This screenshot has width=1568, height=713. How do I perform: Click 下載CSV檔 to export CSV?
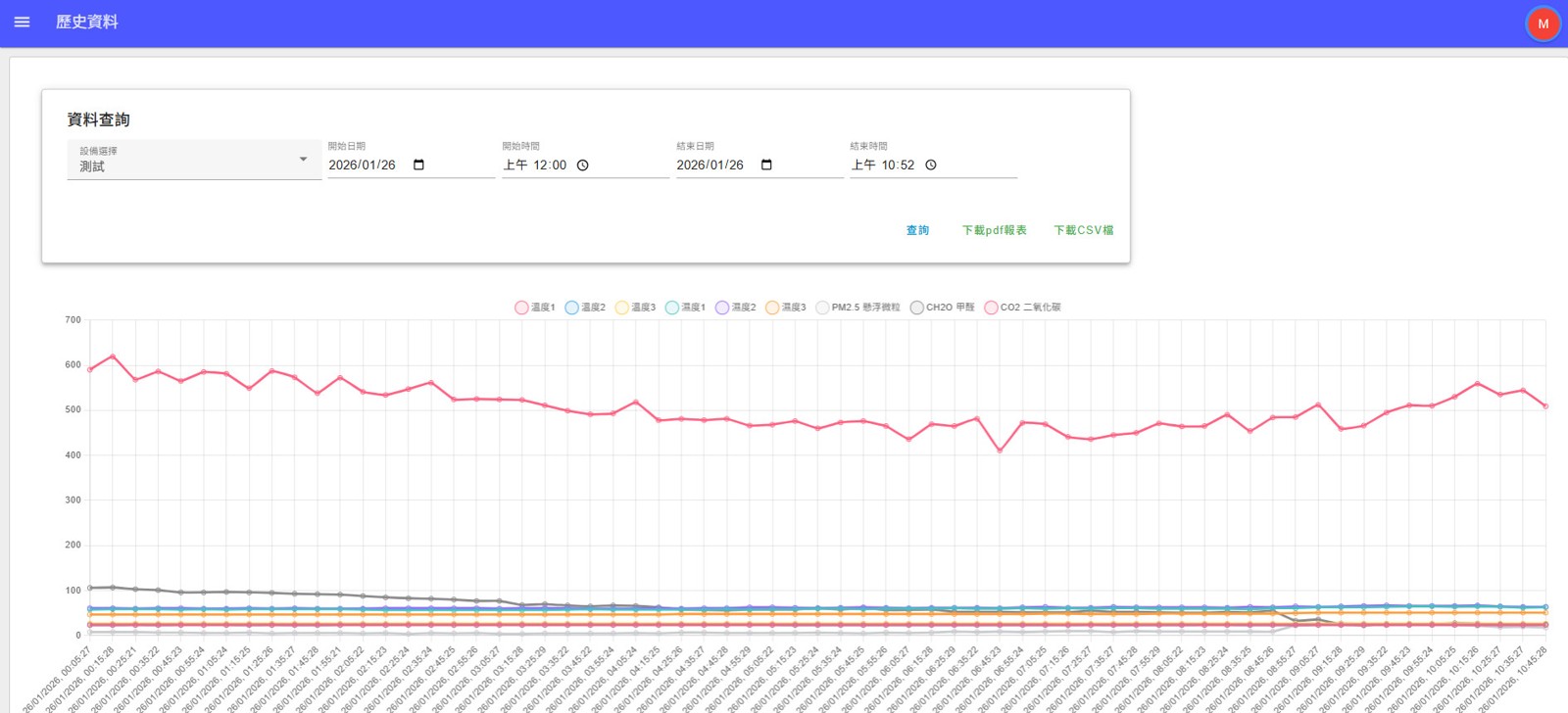coord(1083,230)
